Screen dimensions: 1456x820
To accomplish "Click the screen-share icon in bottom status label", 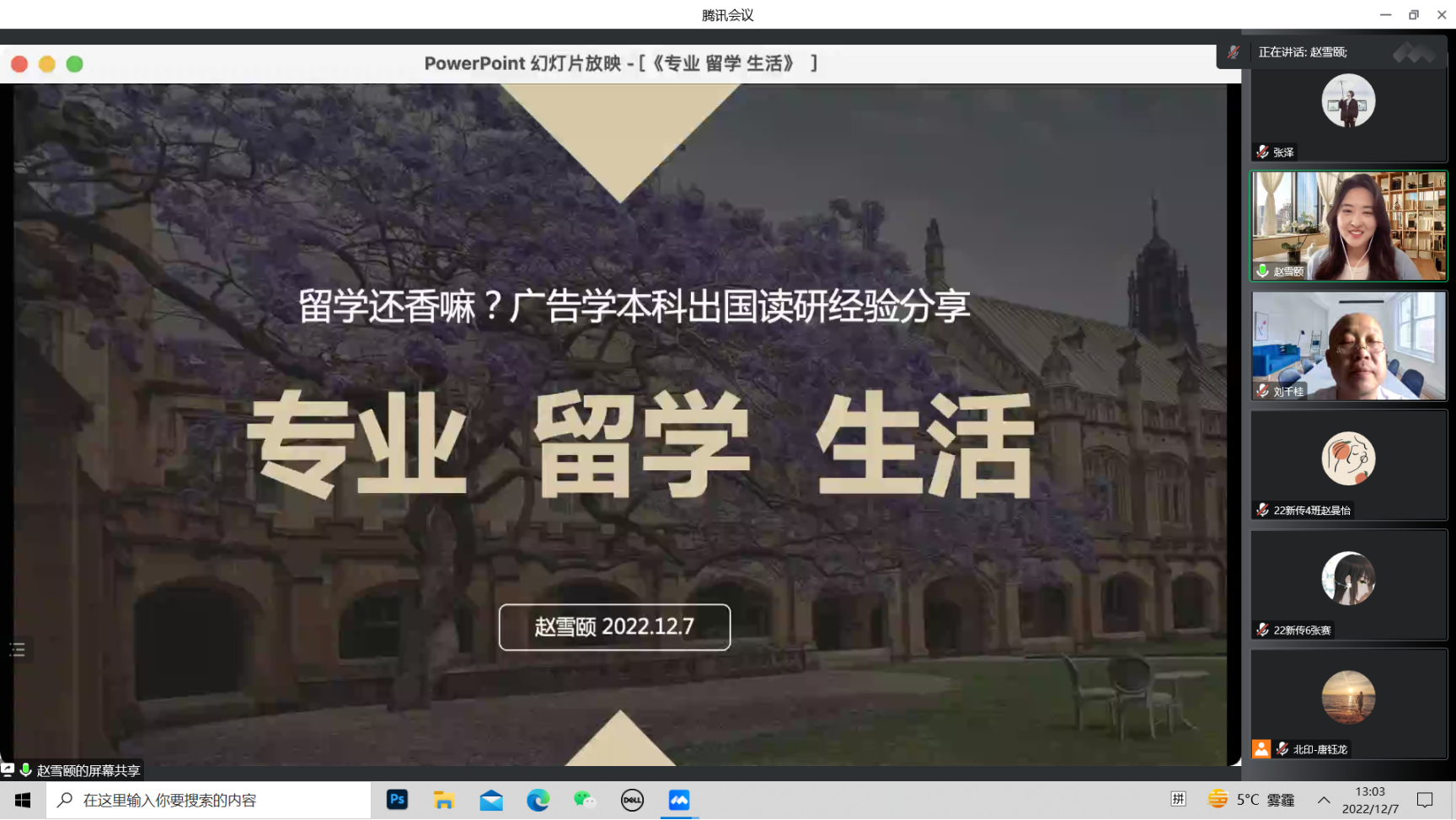I will coord(8,769).
